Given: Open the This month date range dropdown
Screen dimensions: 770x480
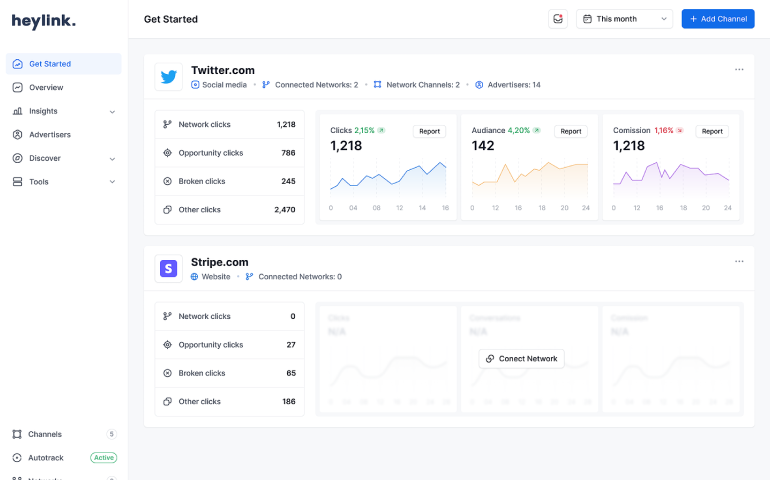Looking at the screenshot, I should point(625,19).
